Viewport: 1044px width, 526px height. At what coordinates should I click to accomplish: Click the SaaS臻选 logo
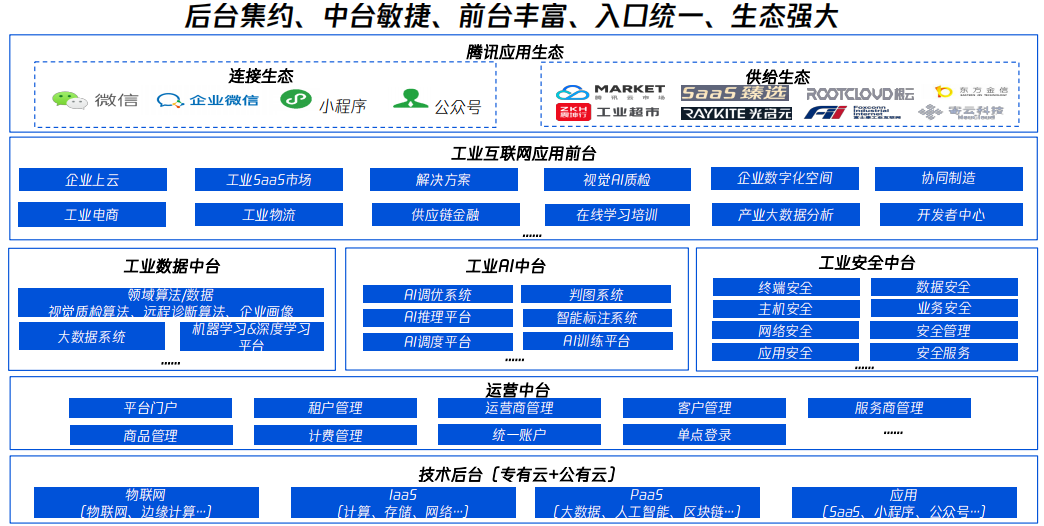point(734,92)
